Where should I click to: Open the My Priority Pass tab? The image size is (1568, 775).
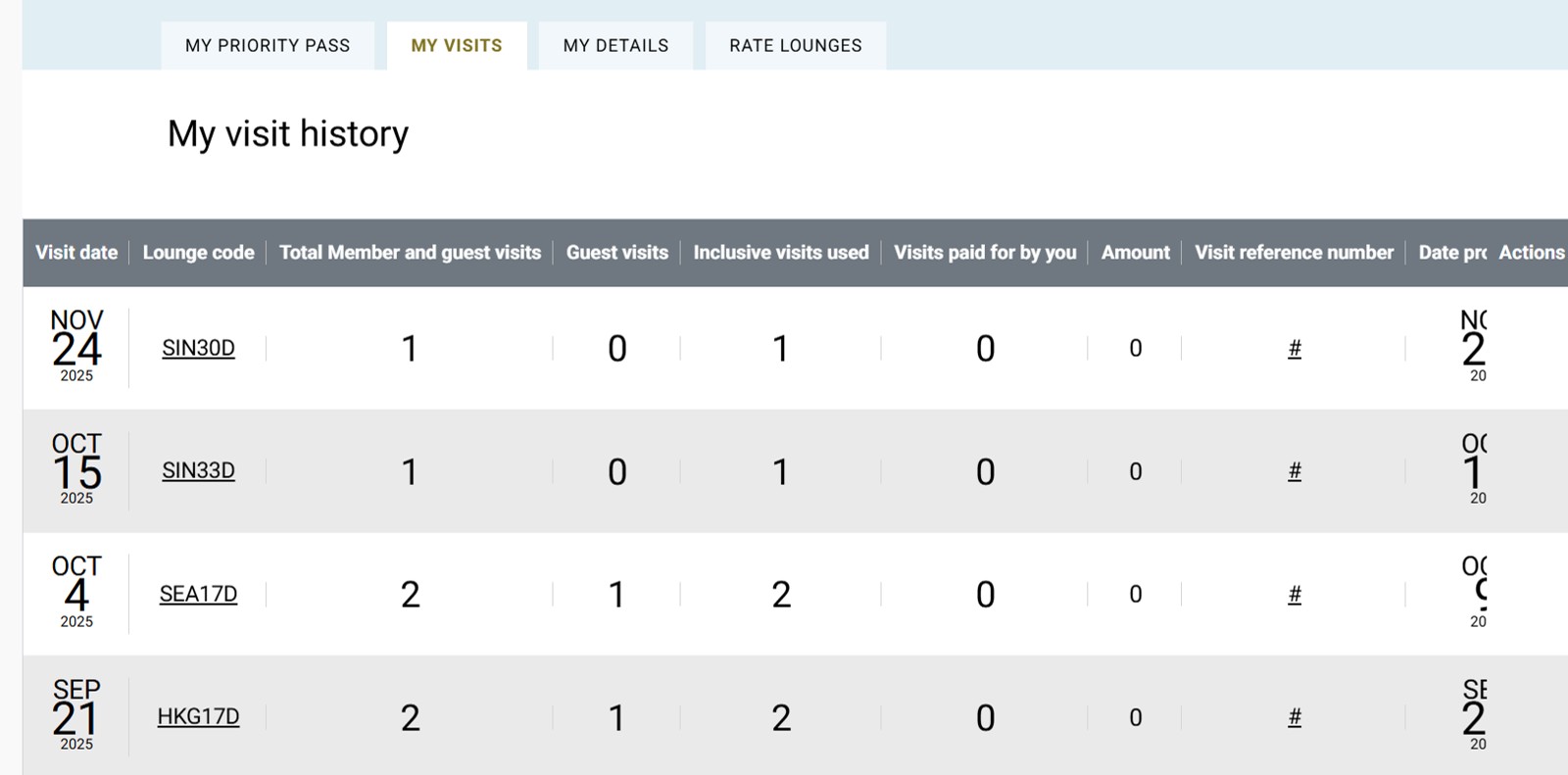268,46
